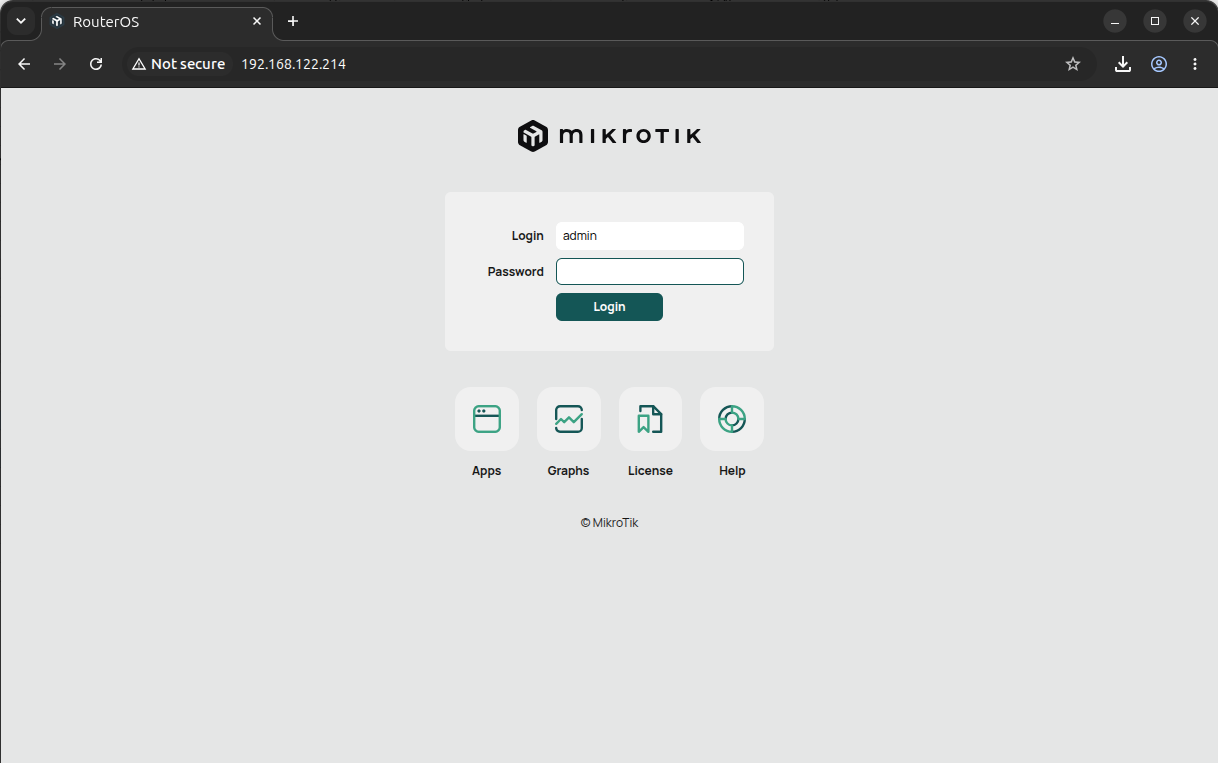Open the browser profile icon
This screenshot has width=1218, height=763.
(x=1159, y=64)
